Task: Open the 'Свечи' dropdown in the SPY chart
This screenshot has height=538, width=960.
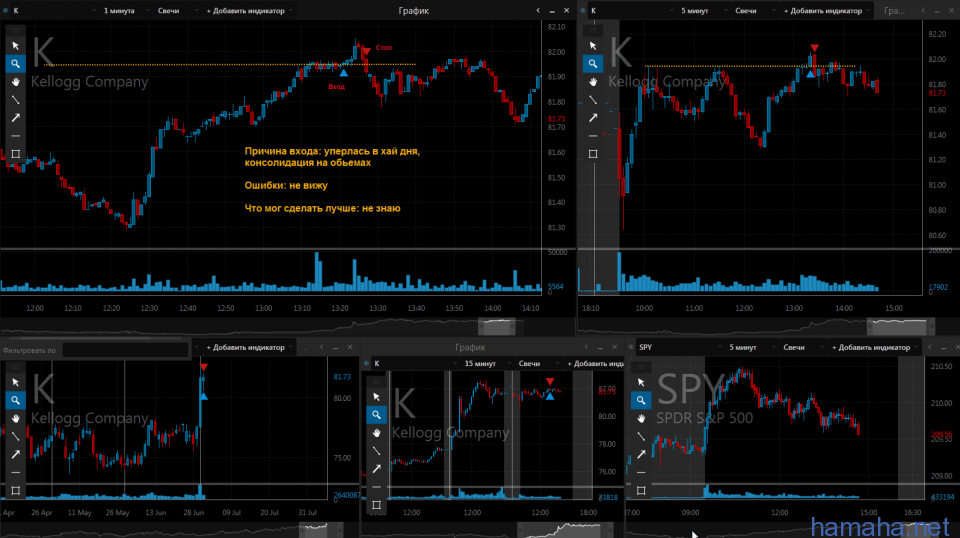Action: [x=801, y=347]
